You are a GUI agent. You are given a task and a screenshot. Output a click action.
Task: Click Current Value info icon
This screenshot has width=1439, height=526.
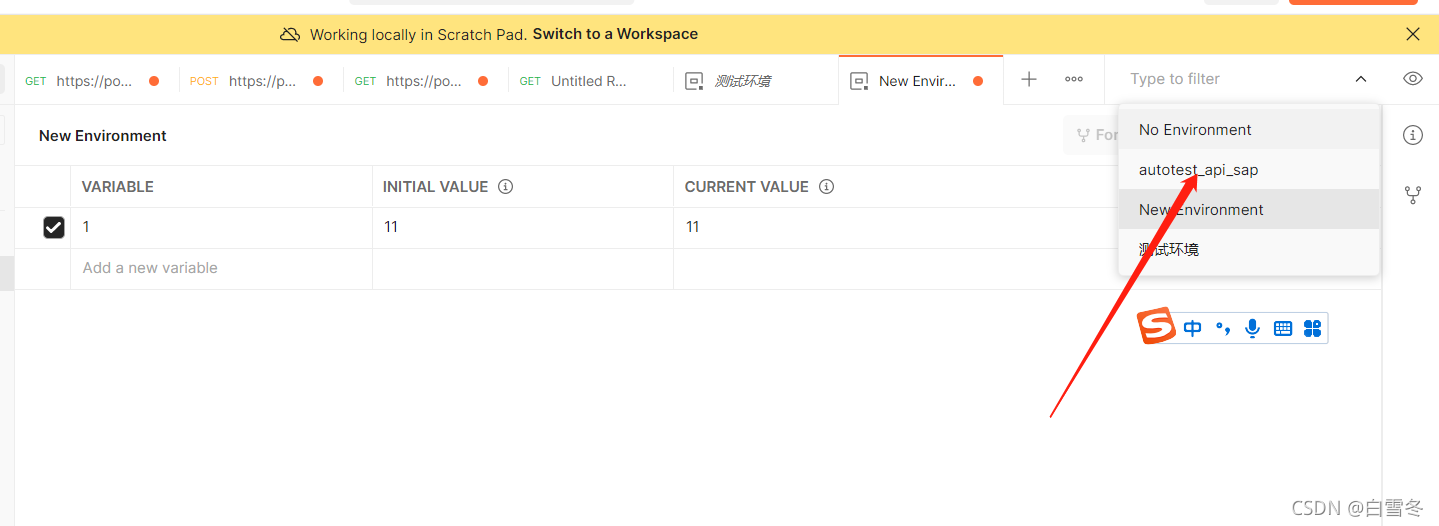pyautogui.click(x=826, y=187)
